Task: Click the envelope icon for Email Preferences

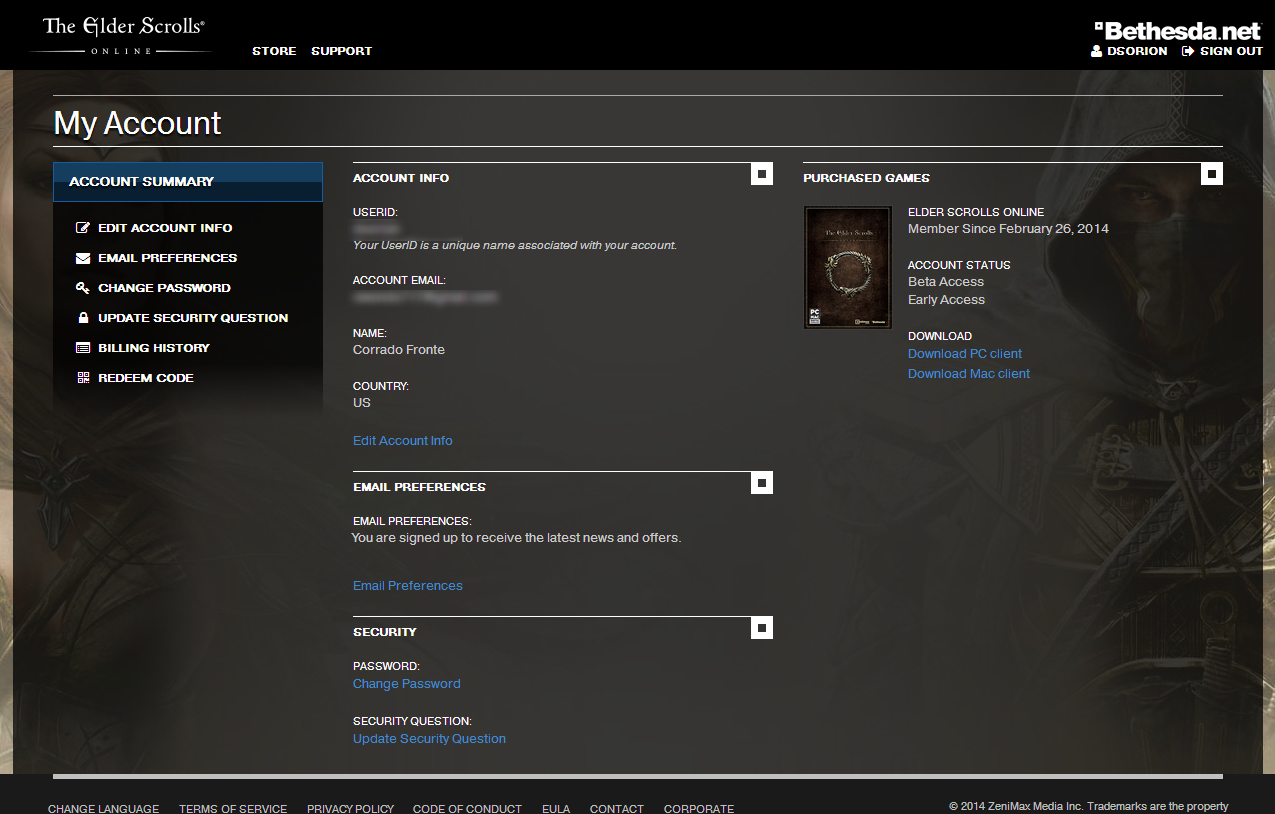Action: pos(83,258)
